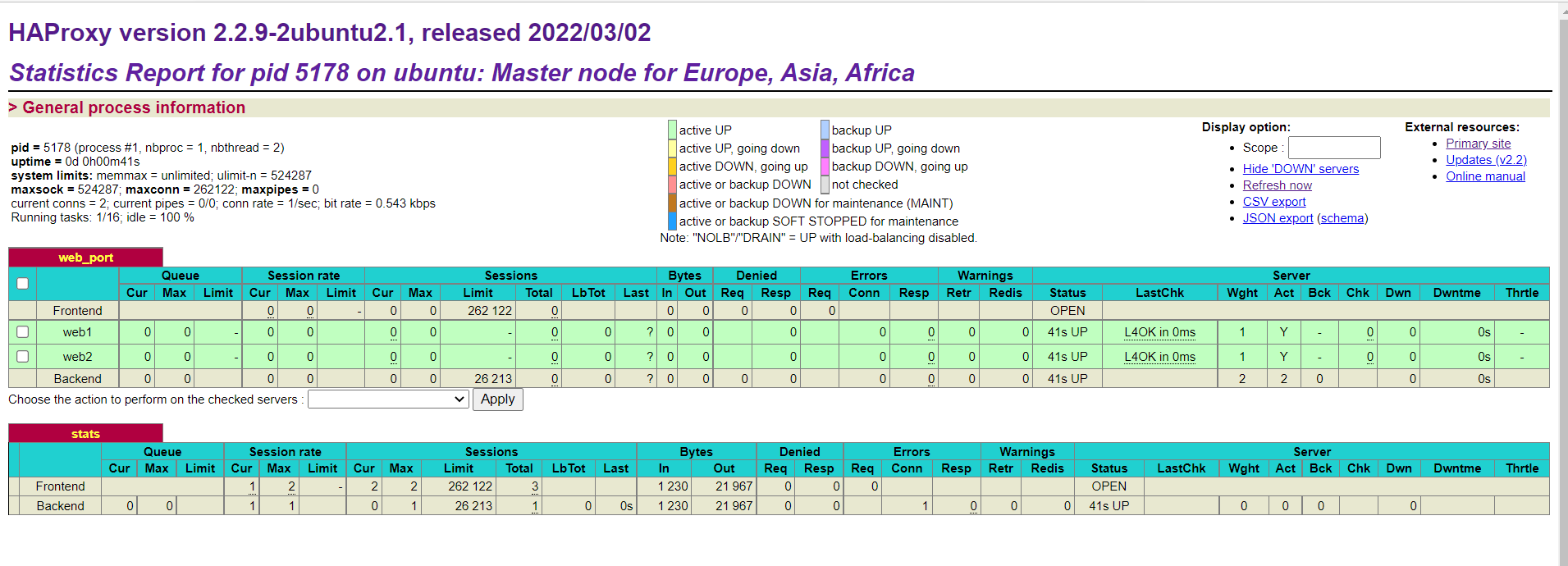1568x566 pixels.
Task: Click the OPEN status in web_port Frontend row
Action: click(1067, 311)
